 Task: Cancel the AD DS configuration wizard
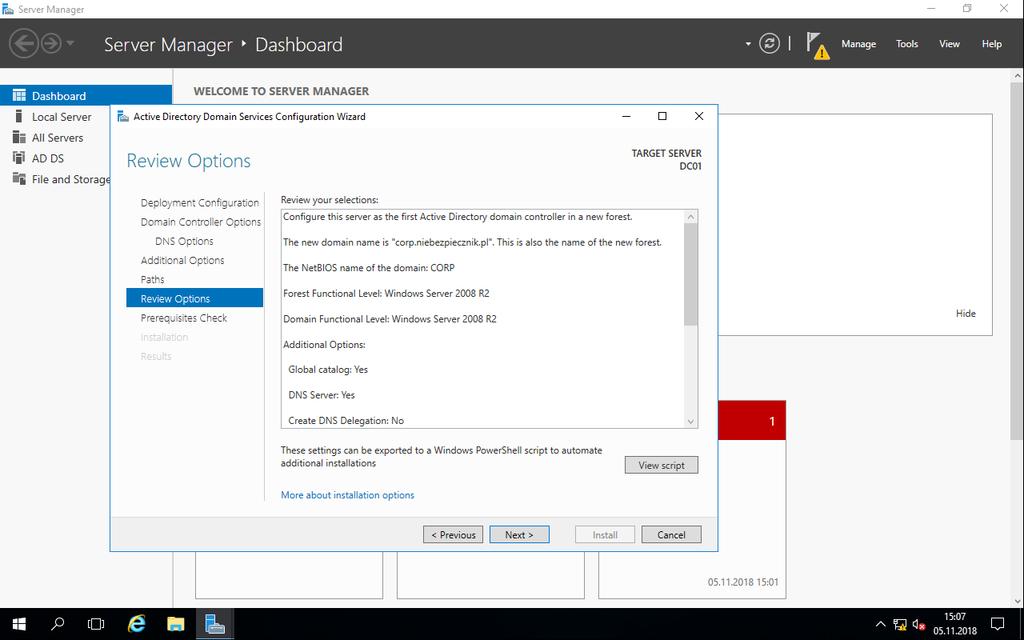pos(671,535)
